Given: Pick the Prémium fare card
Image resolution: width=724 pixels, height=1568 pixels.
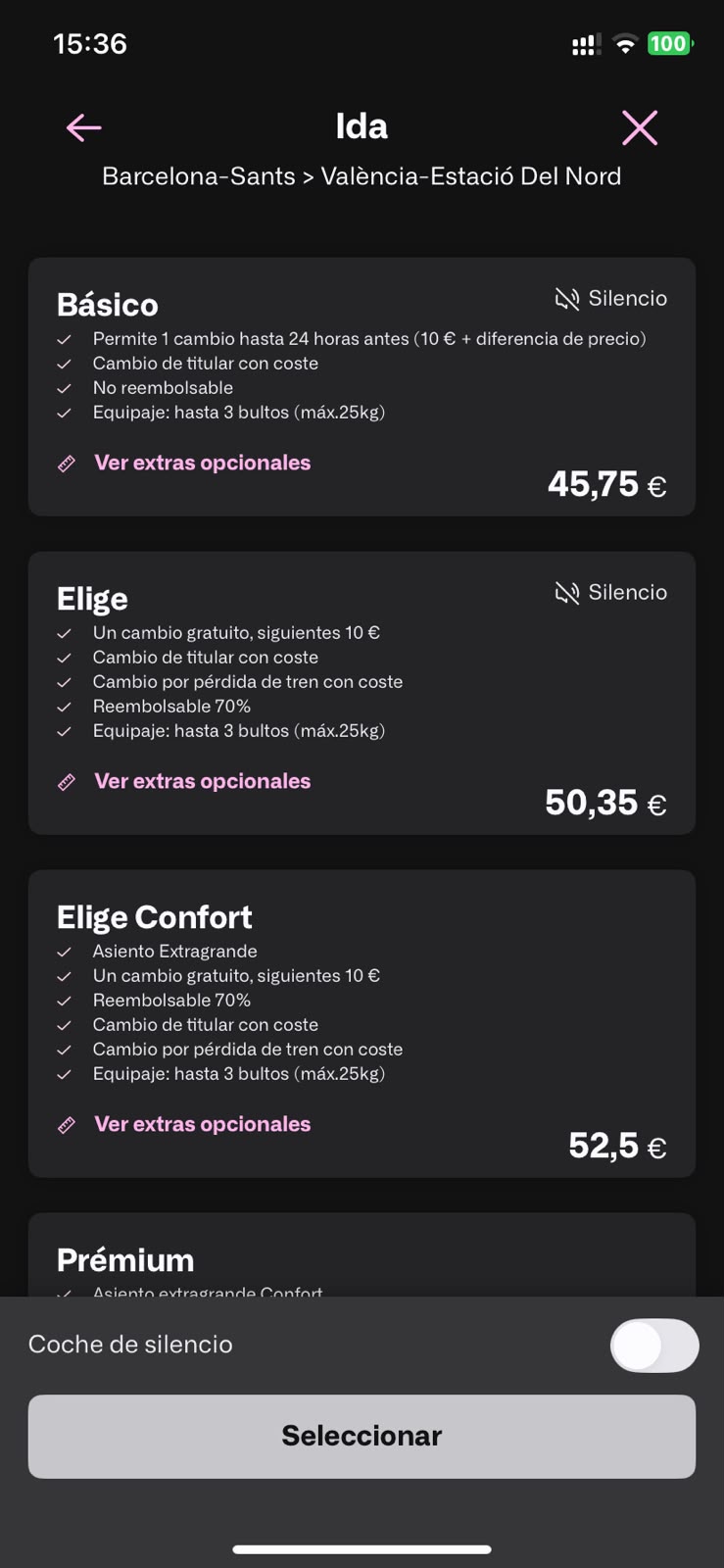Looking at the screenshot, I should 362,1255.
